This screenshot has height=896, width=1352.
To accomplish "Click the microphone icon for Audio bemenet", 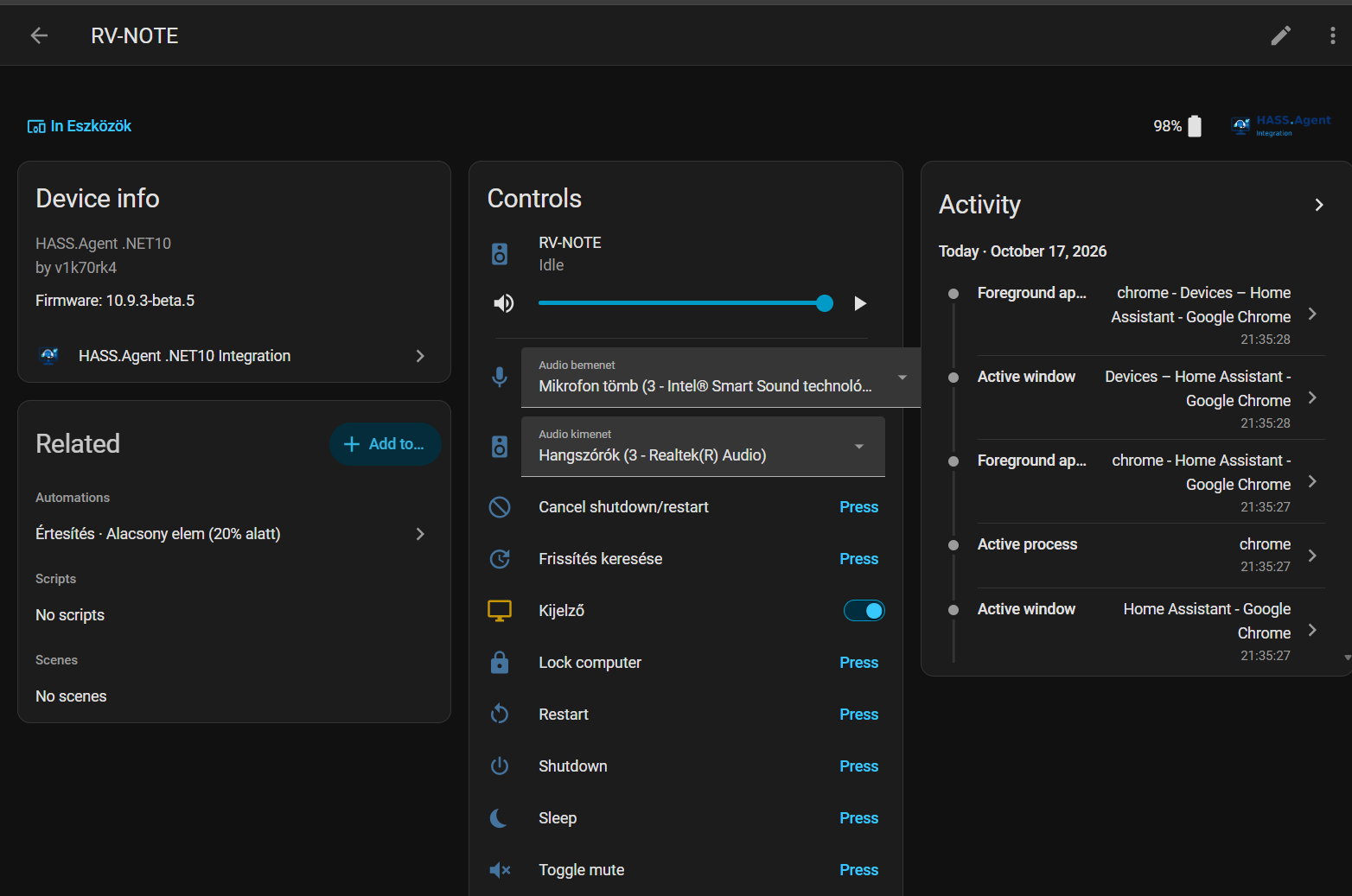I will 500,377.
